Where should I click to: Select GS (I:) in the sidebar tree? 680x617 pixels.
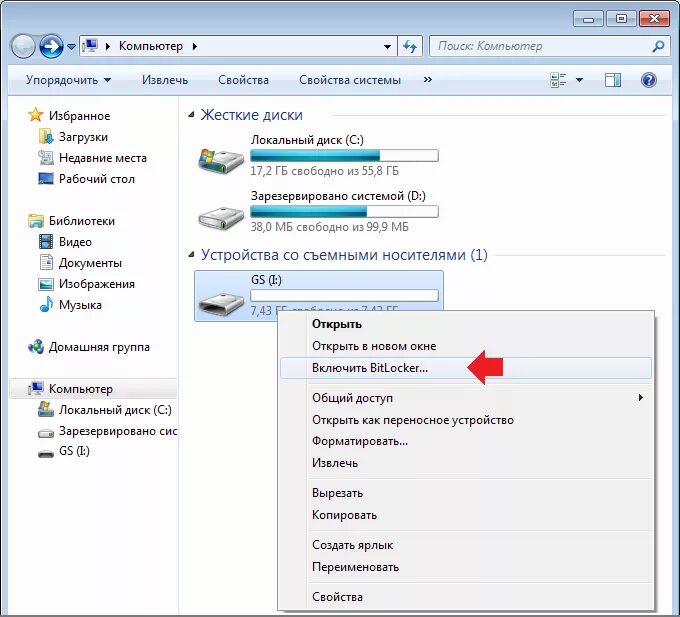[x=74, y=451]
